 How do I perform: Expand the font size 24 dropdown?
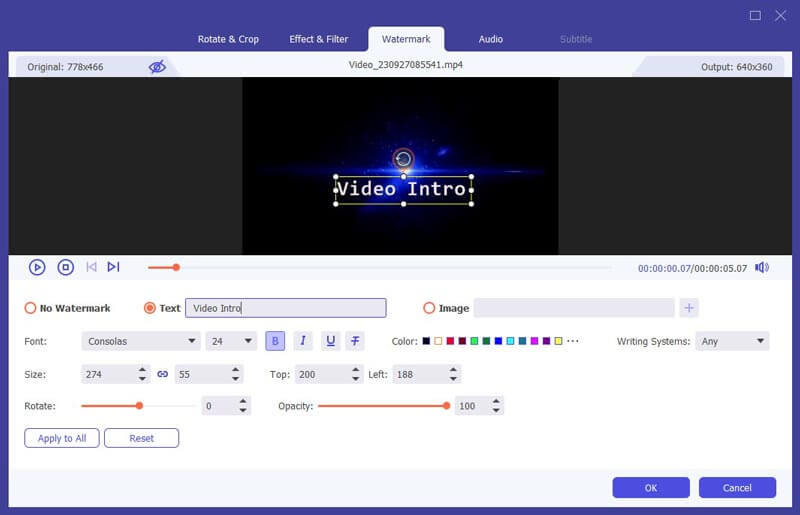(232, 341)
